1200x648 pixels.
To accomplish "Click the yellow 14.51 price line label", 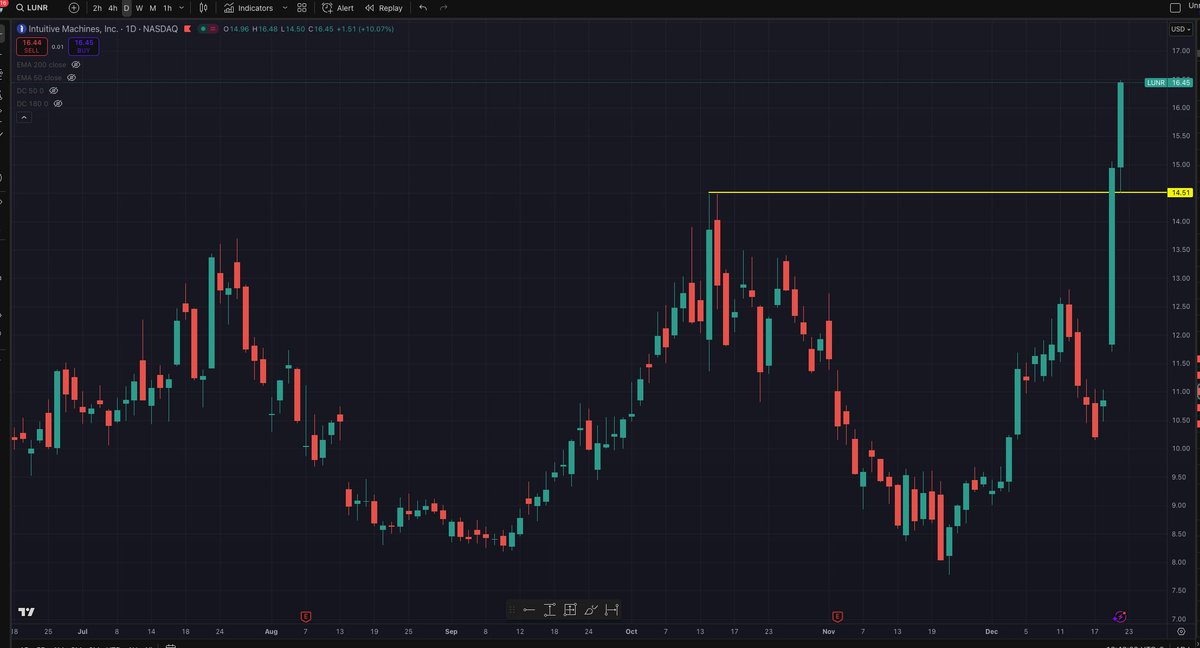I will pos(1180,192).
